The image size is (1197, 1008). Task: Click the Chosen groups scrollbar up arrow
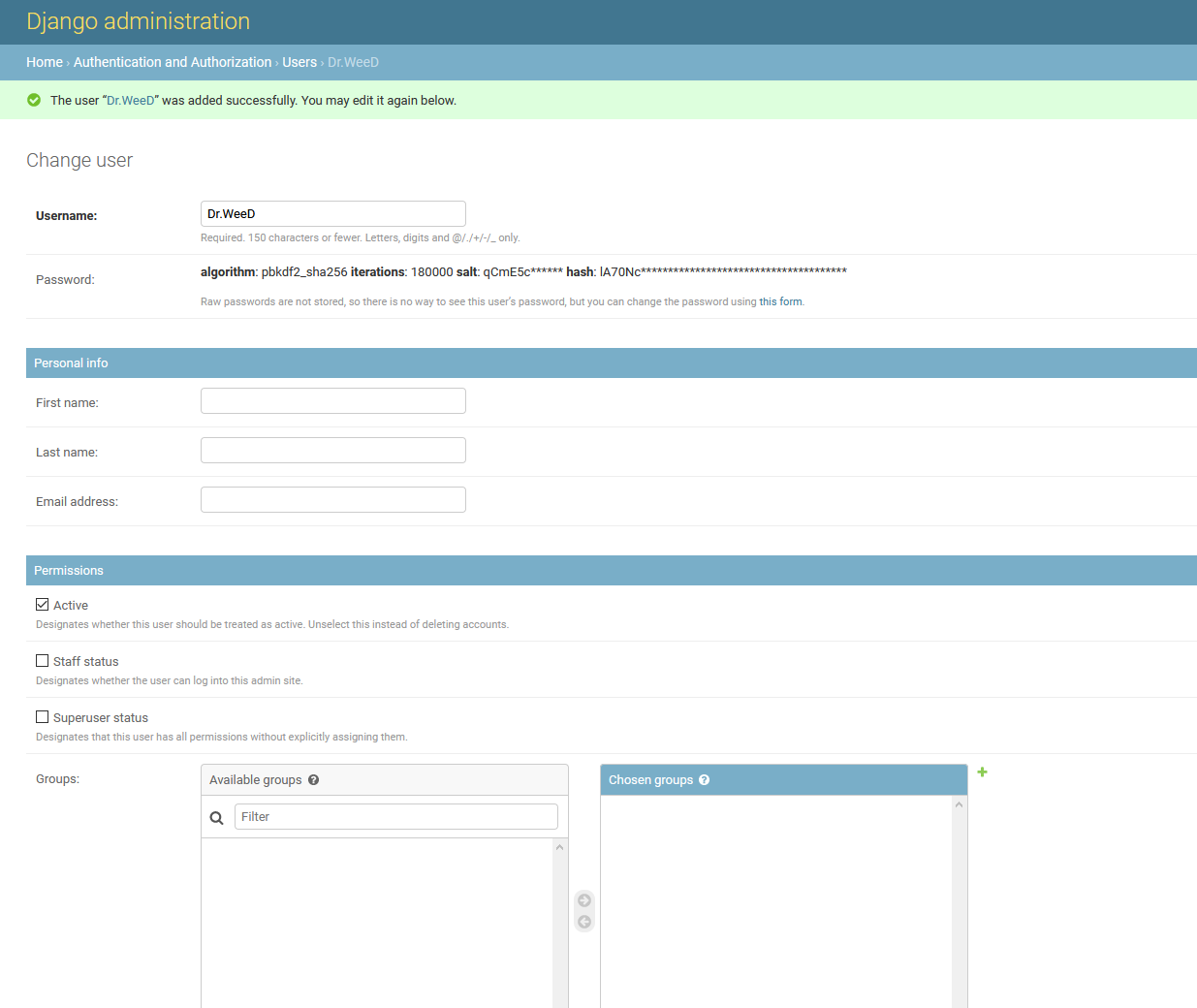point(960,804)
